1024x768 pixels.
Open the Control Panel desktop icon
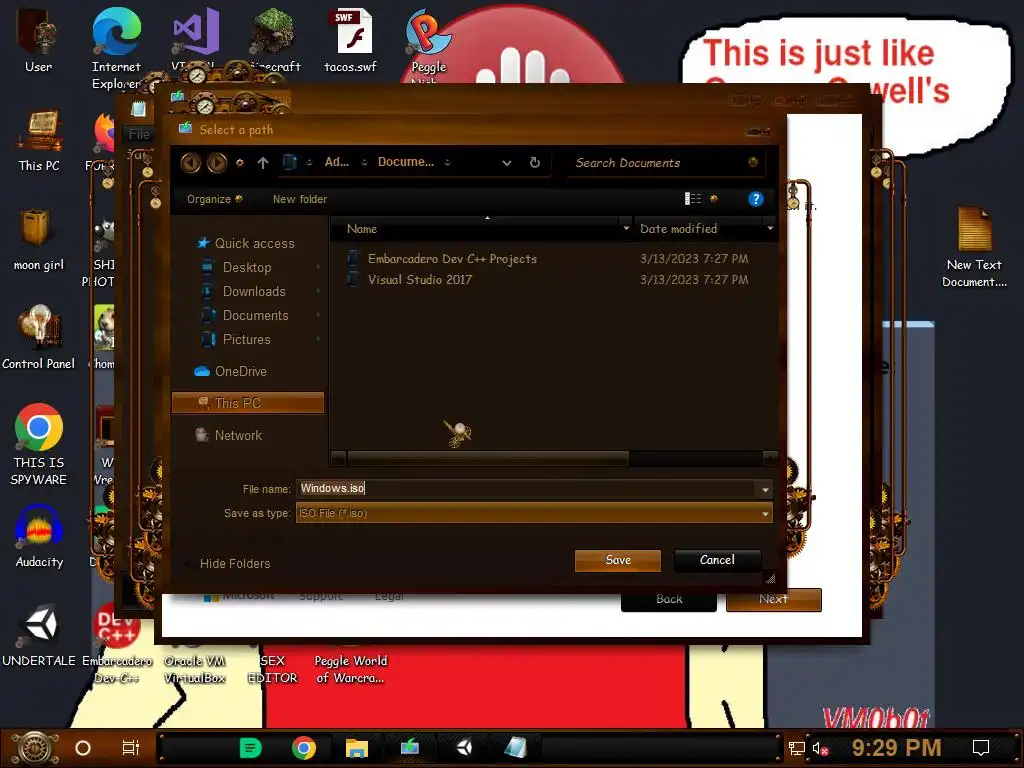39,338
